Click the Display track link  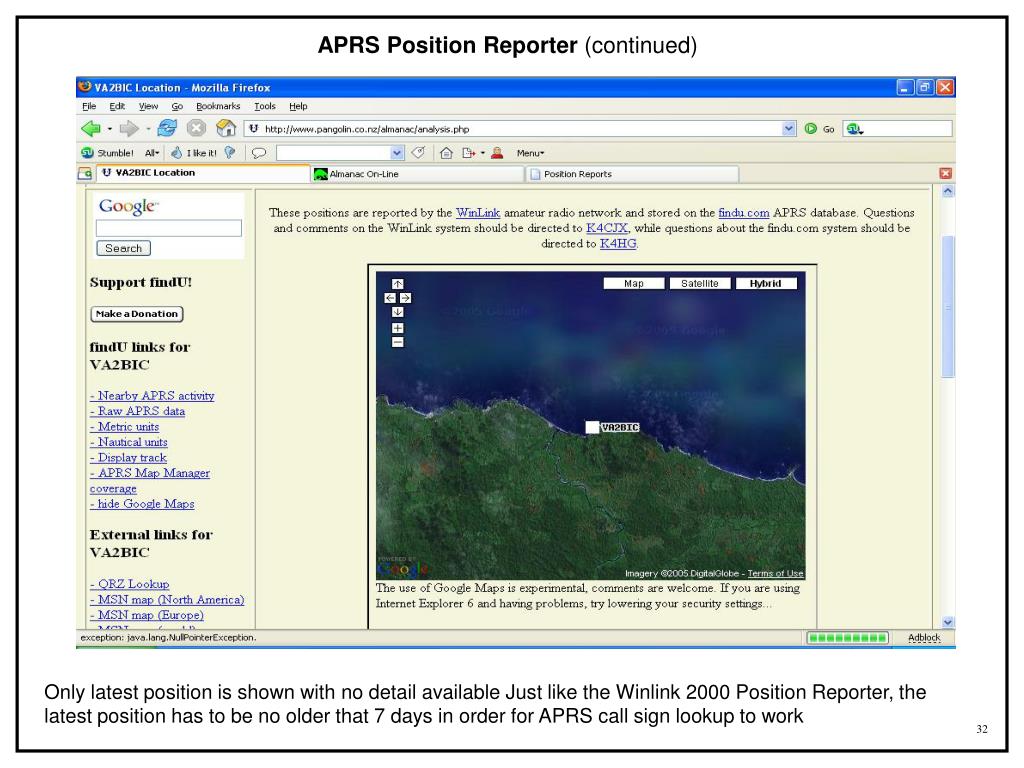pyautogui.click(x=128, y=458)
